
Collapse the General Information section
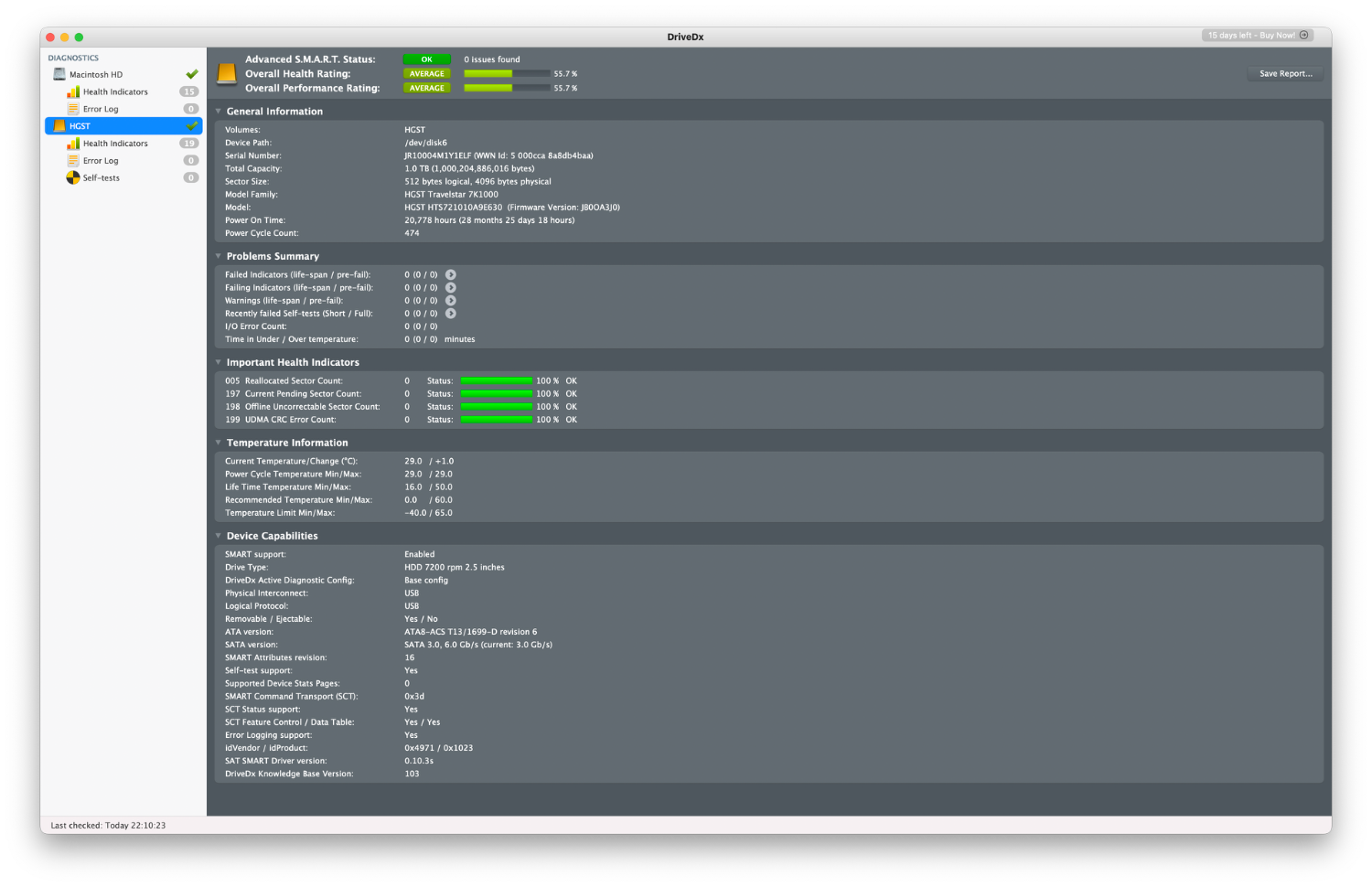[219, 112]
